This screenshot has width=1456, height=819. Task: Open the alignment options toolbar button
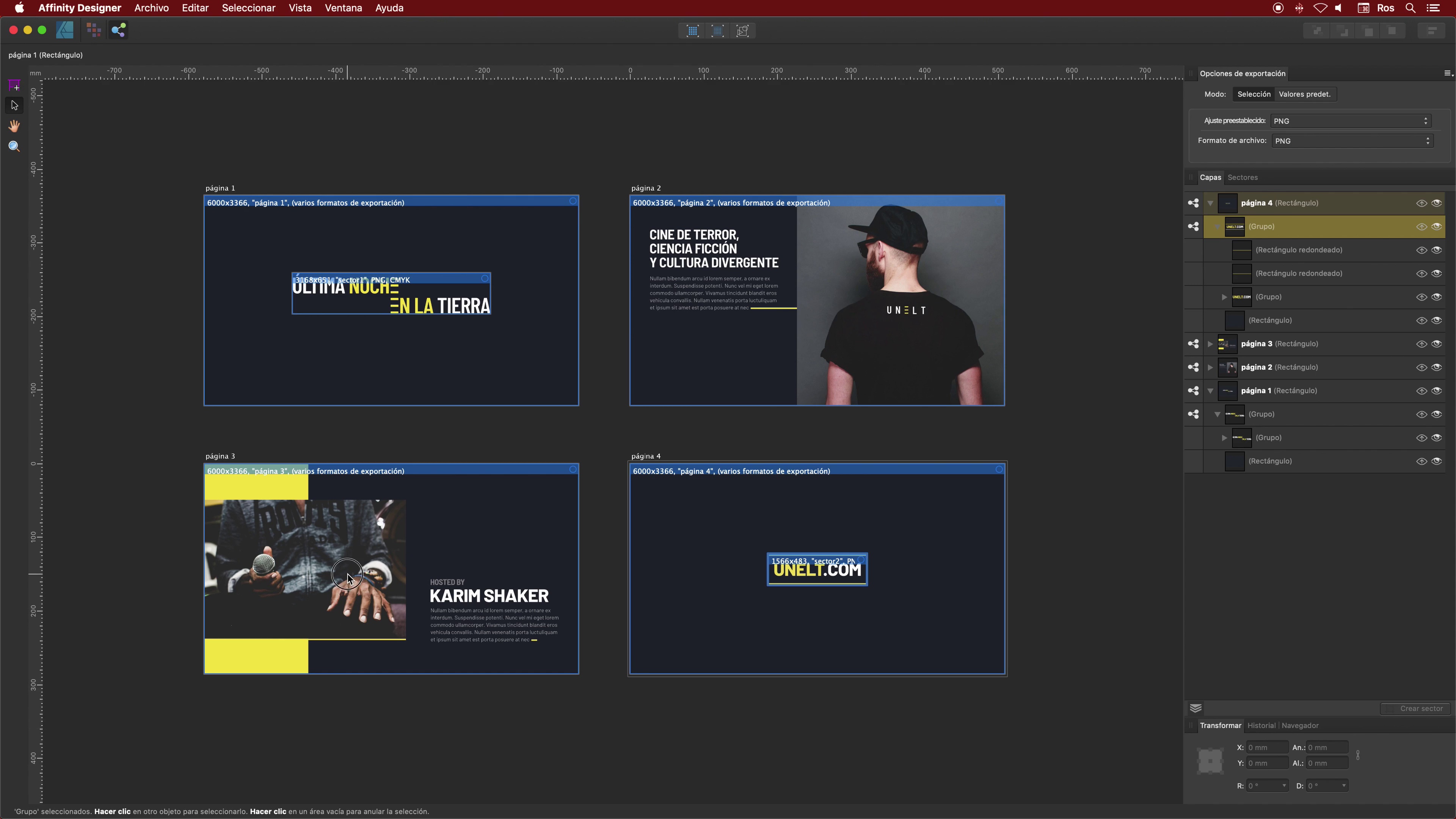[x=1432, y=30]
